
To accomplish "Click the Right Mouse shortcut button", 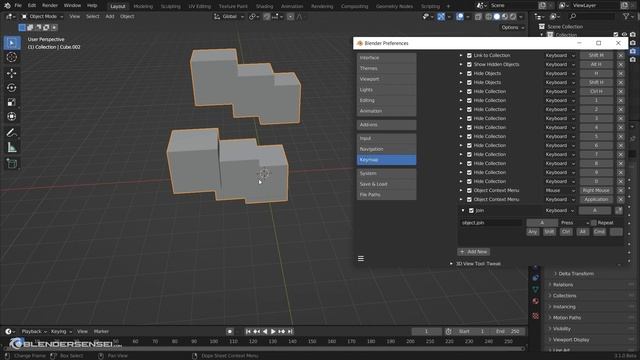I will click(596, 191).
